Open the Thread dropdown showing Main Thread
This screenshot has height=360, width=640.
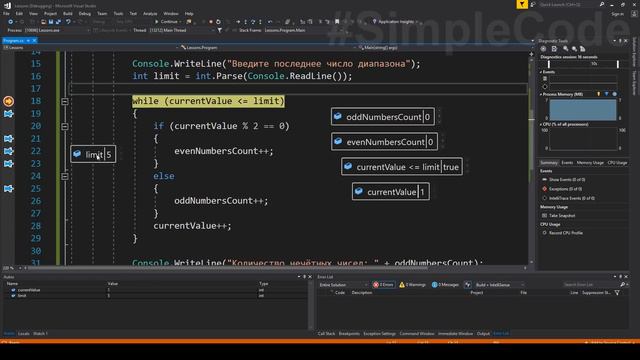coord(182,30)
